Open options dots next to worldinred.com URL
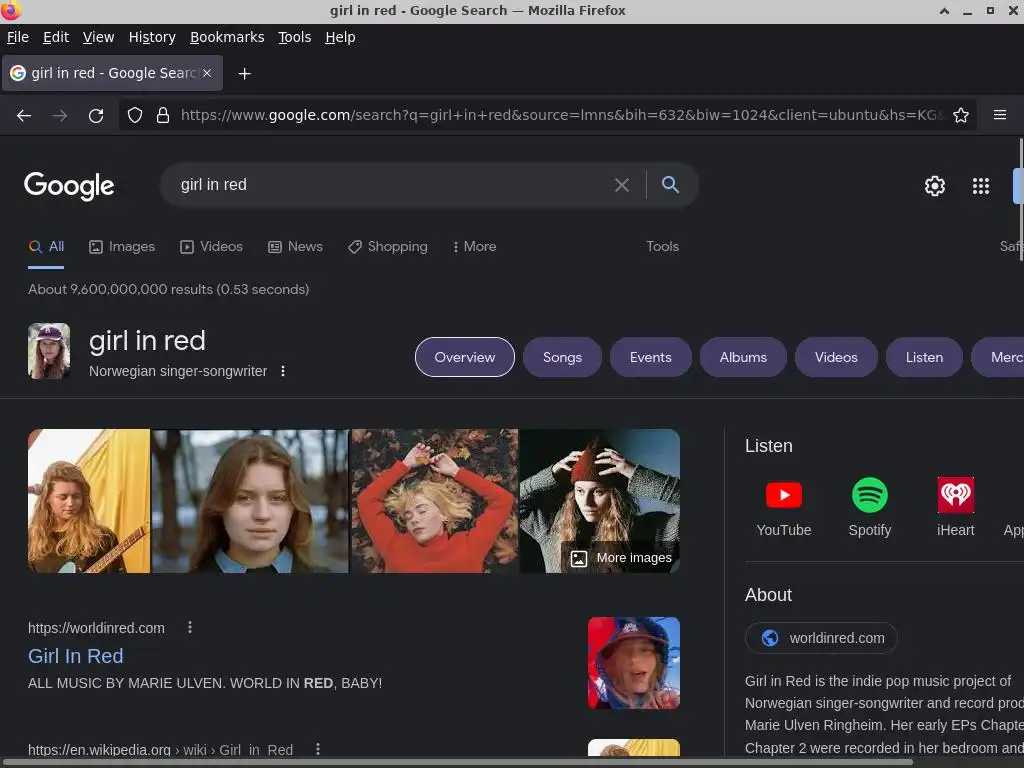The image size is (1024, 768). (x=190, y=628)
